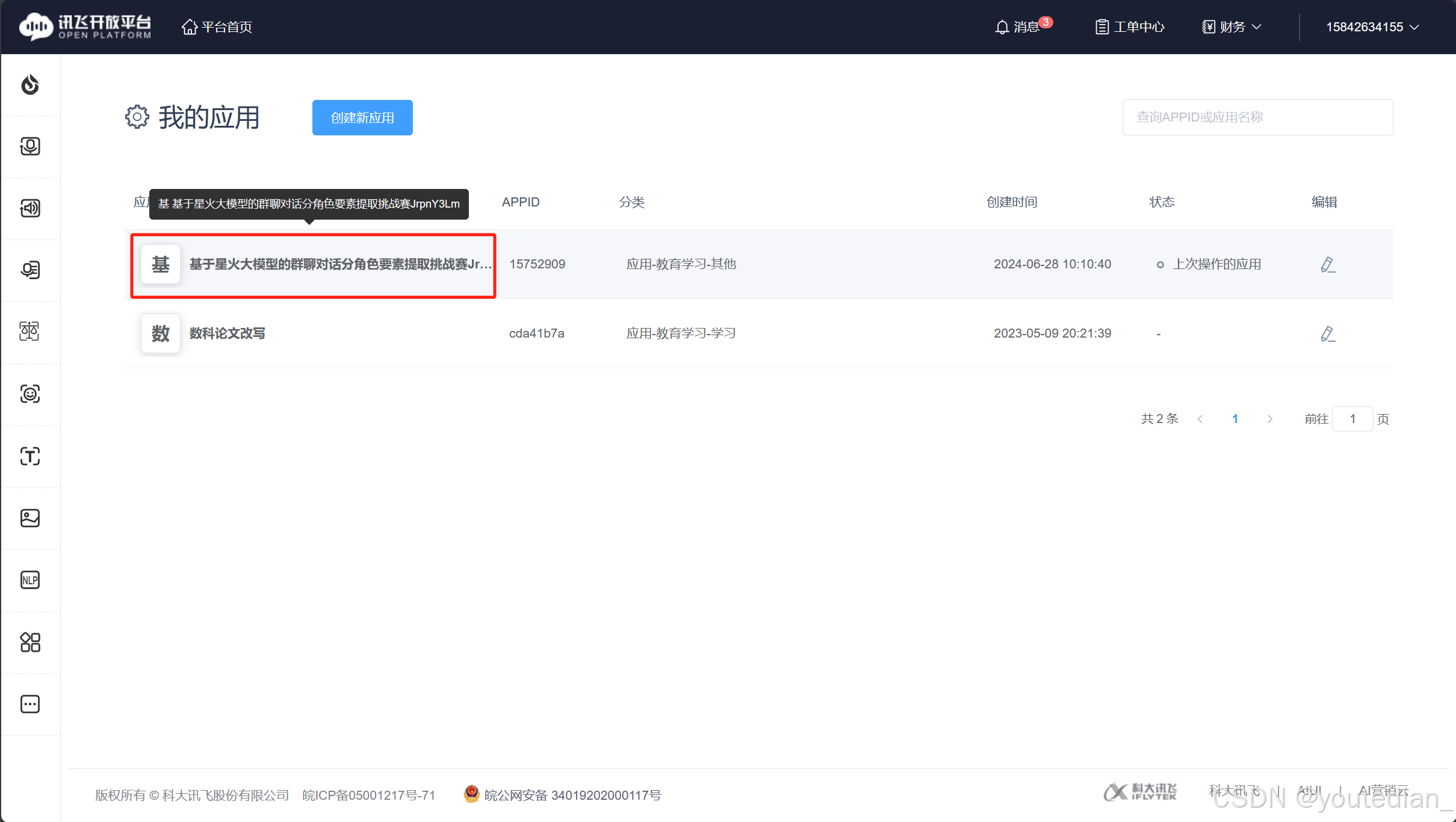The height and width of the screenshot is (822, 1456).
Task: Select the text recognition (T) sidebar icon
Action: pyautogui.click(x=30, y=456)
